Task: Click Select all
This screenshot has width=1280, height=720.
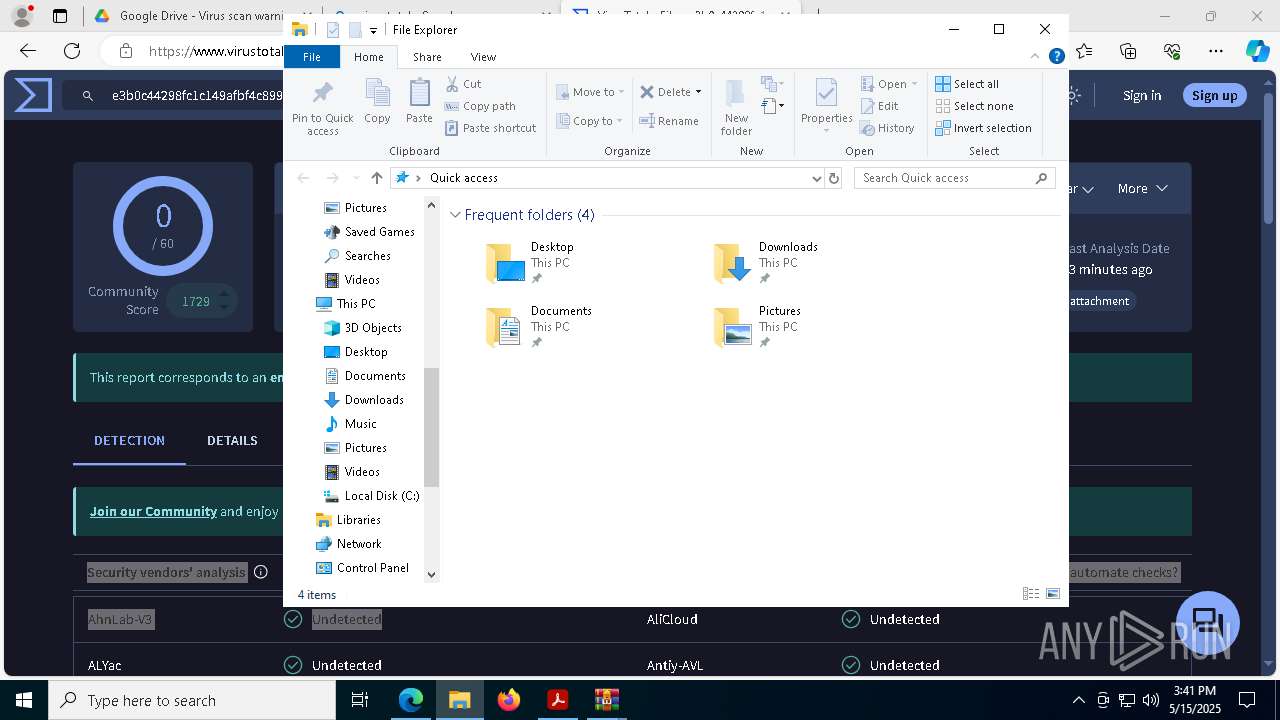Action: coord(967,84)
